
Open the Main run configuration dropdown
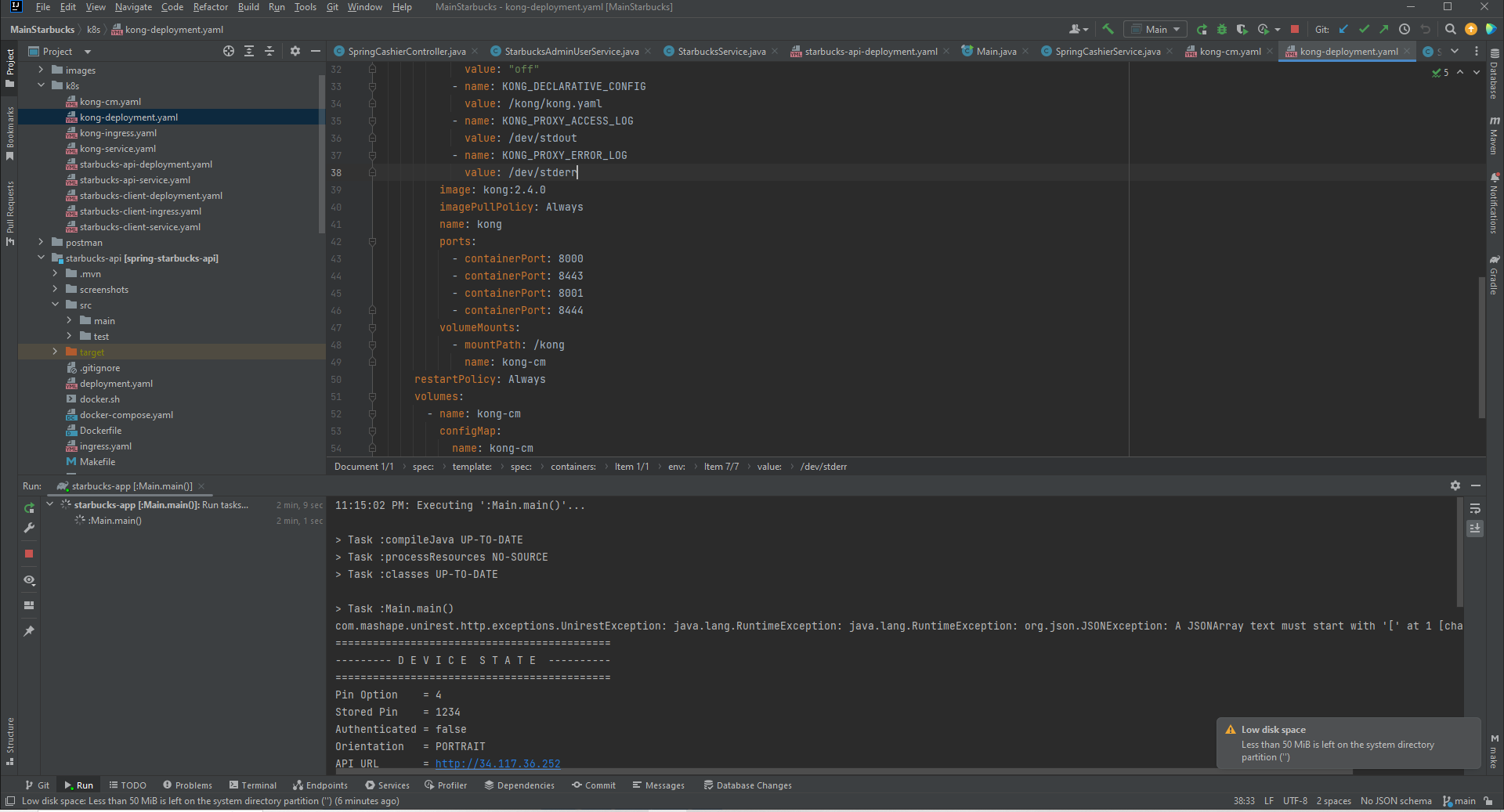pyautogui.click(x=1155, y=29)
